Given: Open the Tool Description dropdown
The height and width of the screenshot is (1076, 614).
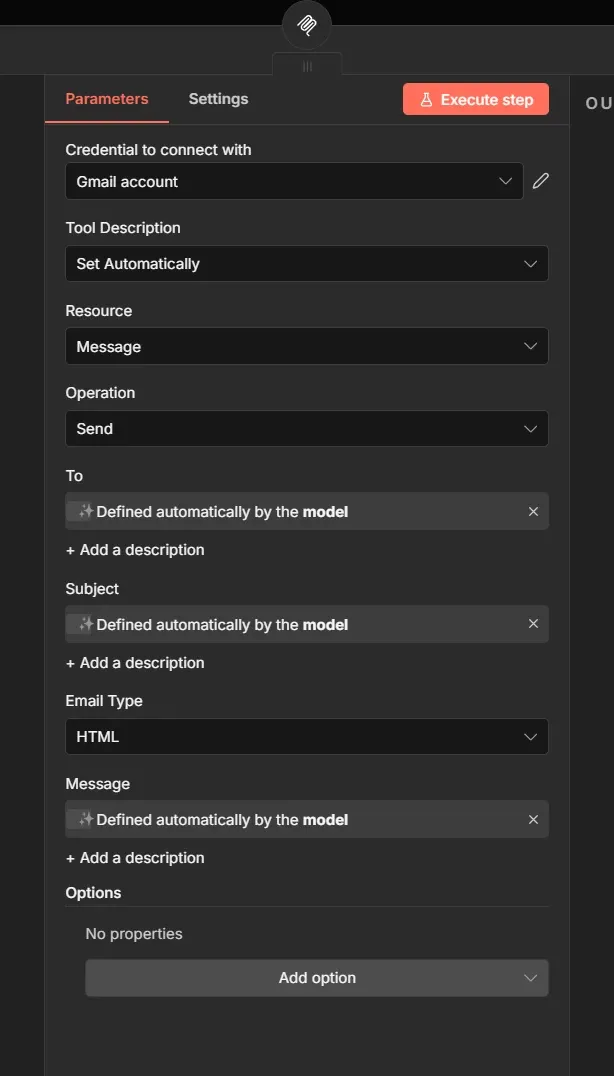Looking at the screenshot, I should [307, 263].
